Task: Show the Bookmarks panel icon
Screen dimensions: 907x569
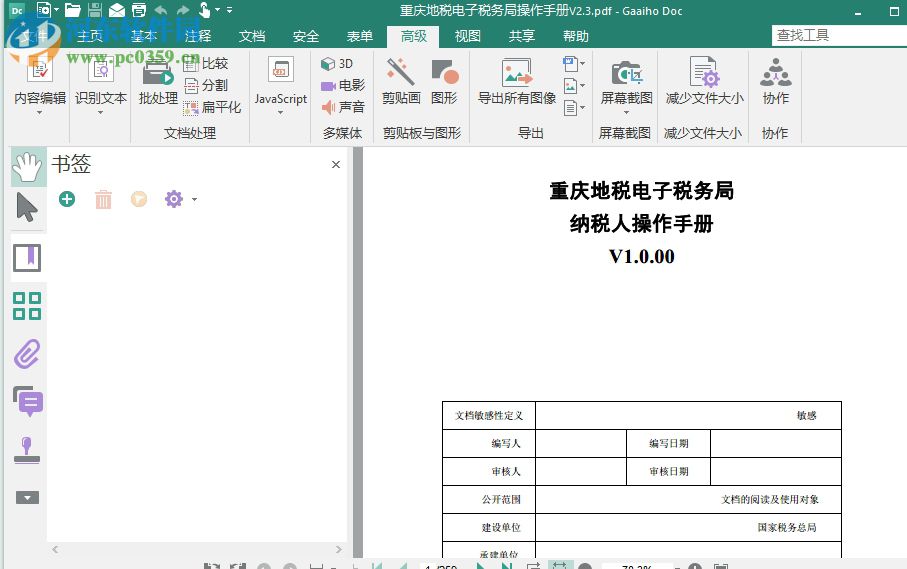Action: pos(27,258)
